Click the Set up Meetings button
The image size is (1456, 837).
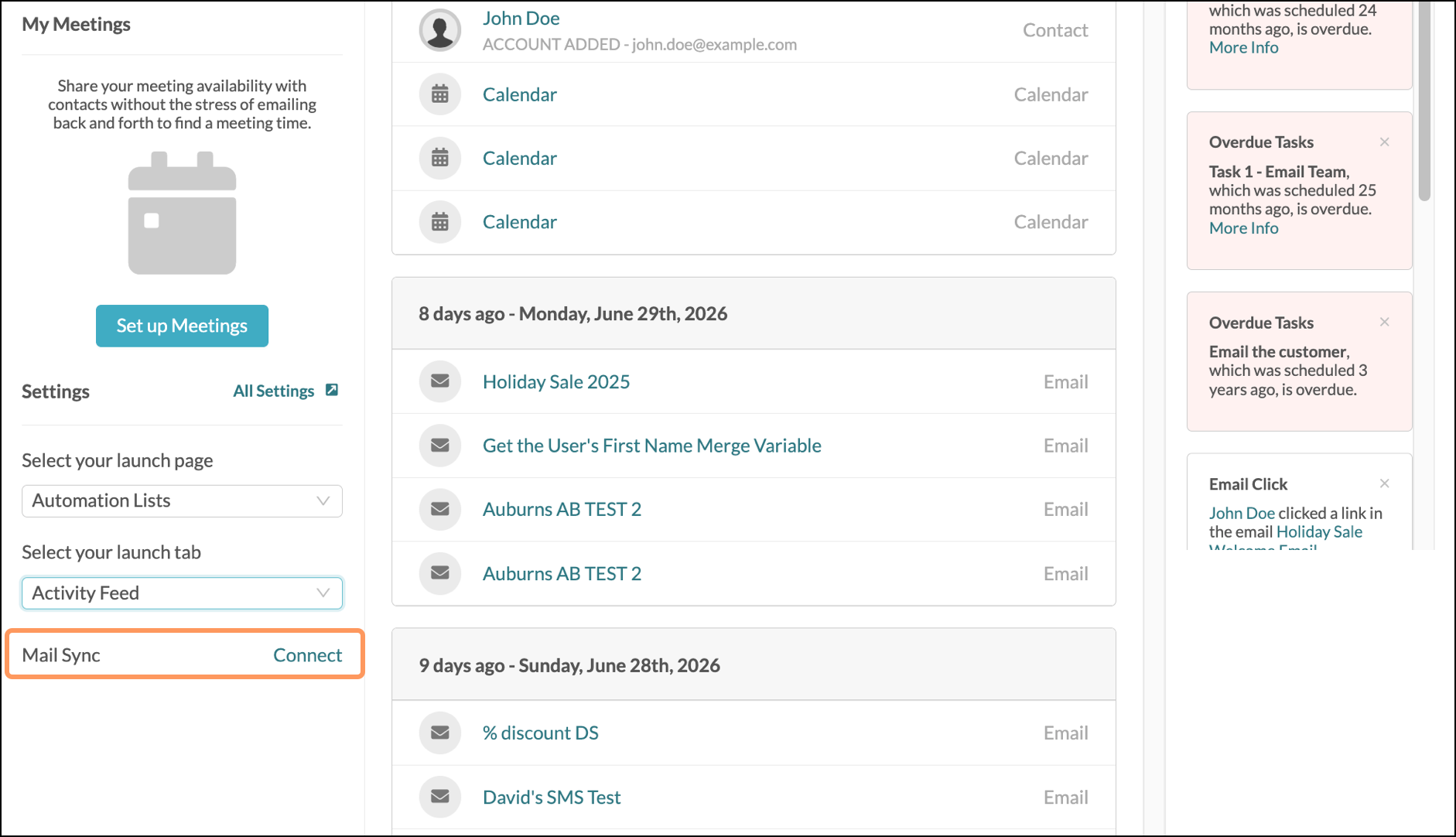coord(182,326)
